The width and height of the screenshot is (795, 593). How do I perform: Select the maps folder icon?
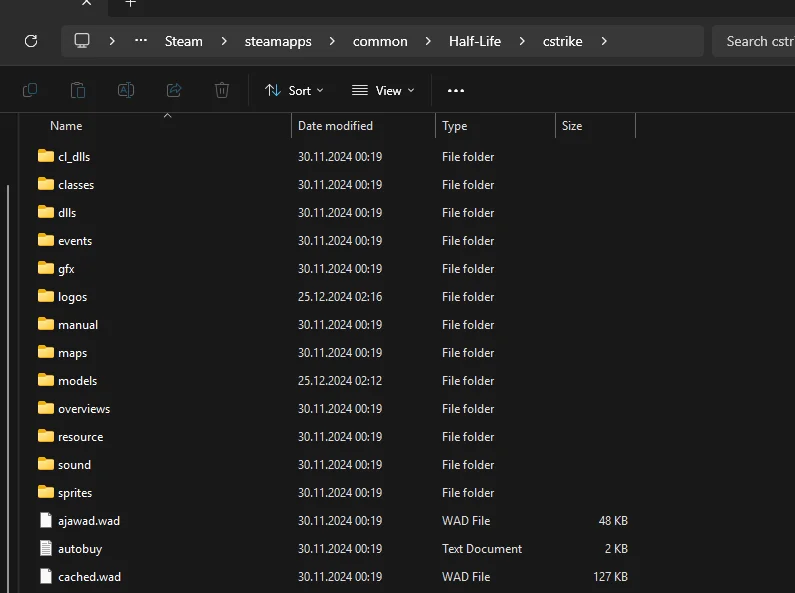tap(46, 351)
